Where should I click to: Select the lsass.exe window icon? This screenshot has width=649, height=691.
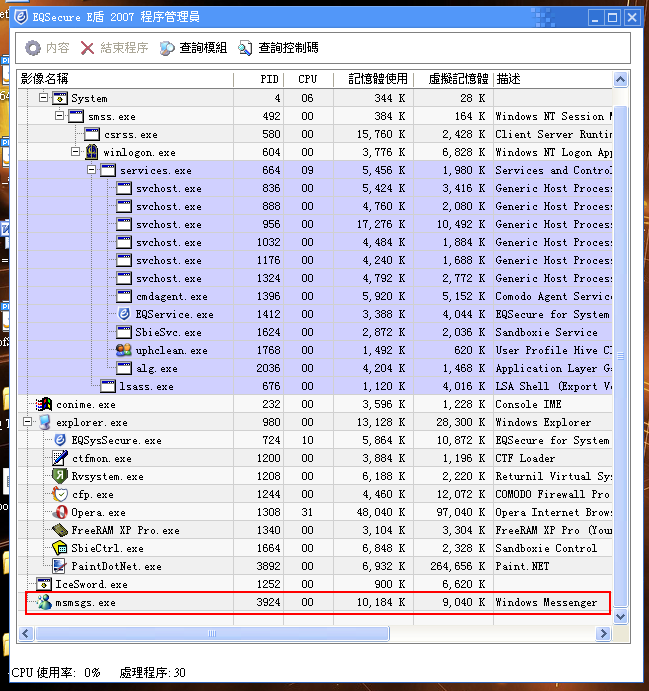108,386
